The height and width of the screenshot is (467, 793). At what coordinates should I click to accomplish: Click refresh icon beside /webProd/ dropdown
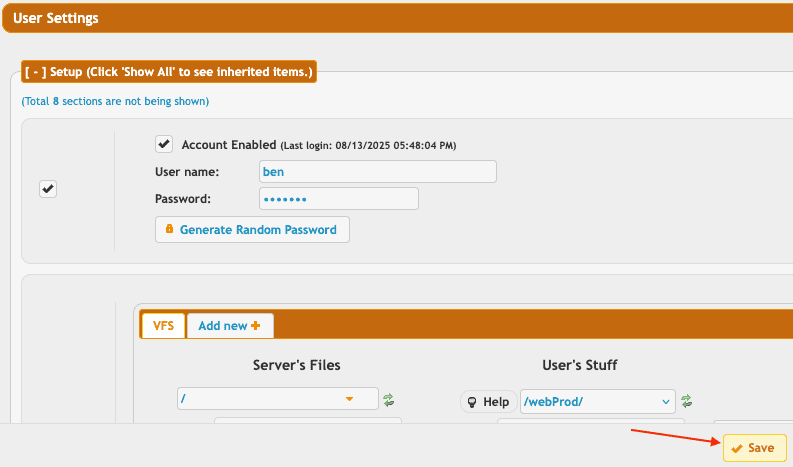(686, 401)
